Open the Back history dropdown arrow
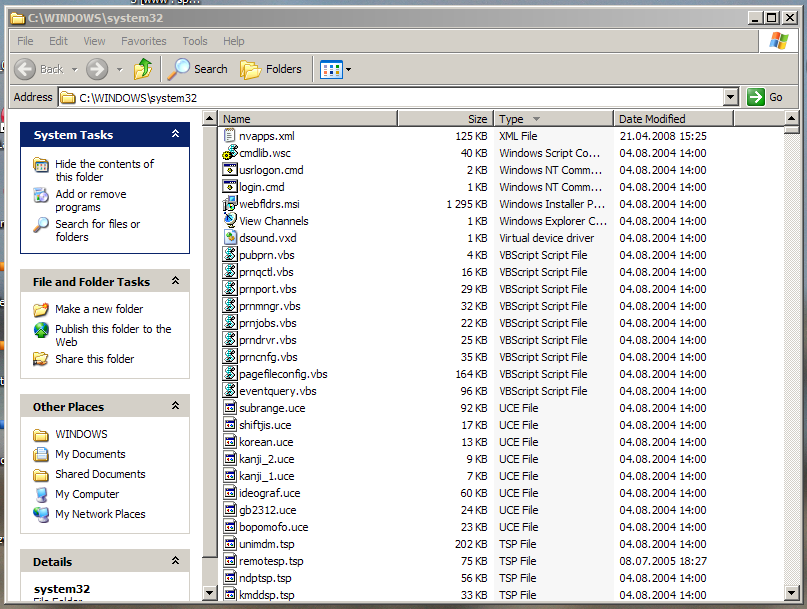Image resolution: width=807 pixels, height=609 pixels. pos(75,69)
